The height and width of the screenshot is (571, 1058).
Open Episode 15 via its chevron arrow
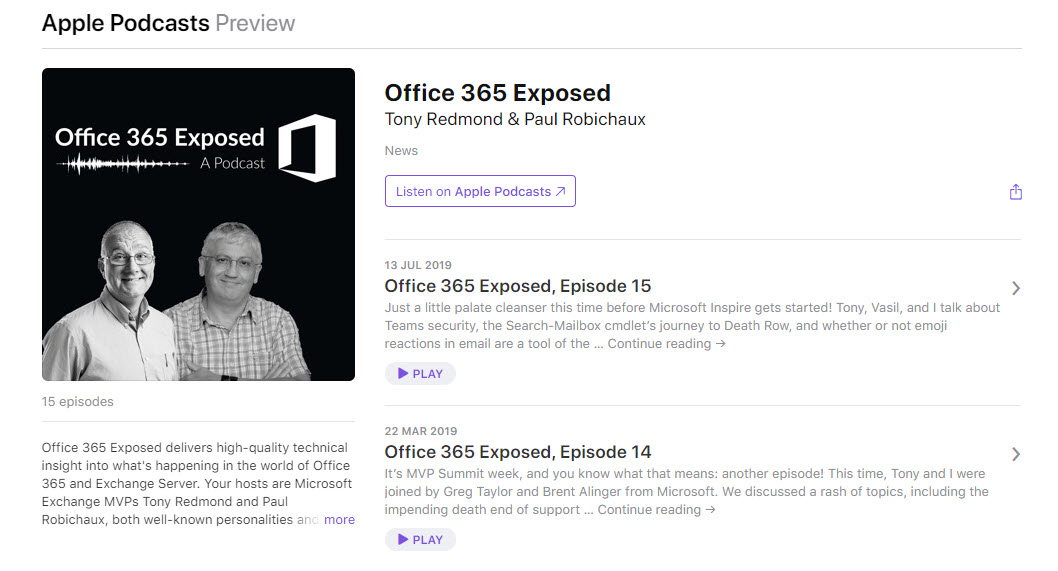coord(1015,288)
